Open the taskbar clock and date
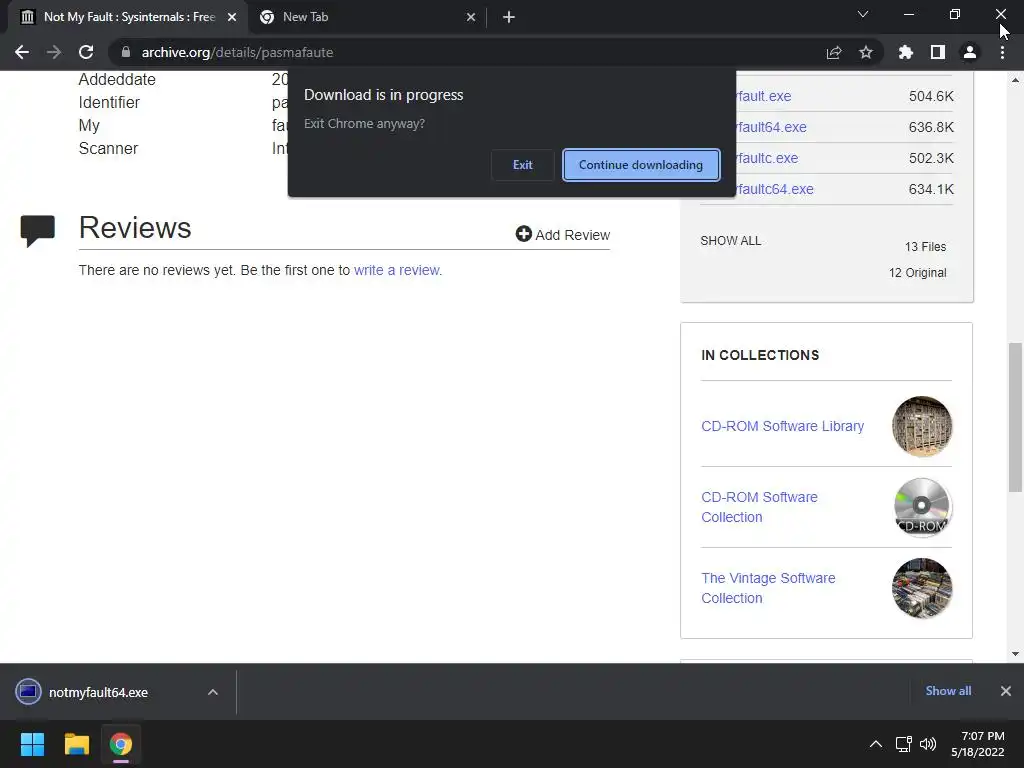This screenshot has height=768, width=1024. coord(978,744)
